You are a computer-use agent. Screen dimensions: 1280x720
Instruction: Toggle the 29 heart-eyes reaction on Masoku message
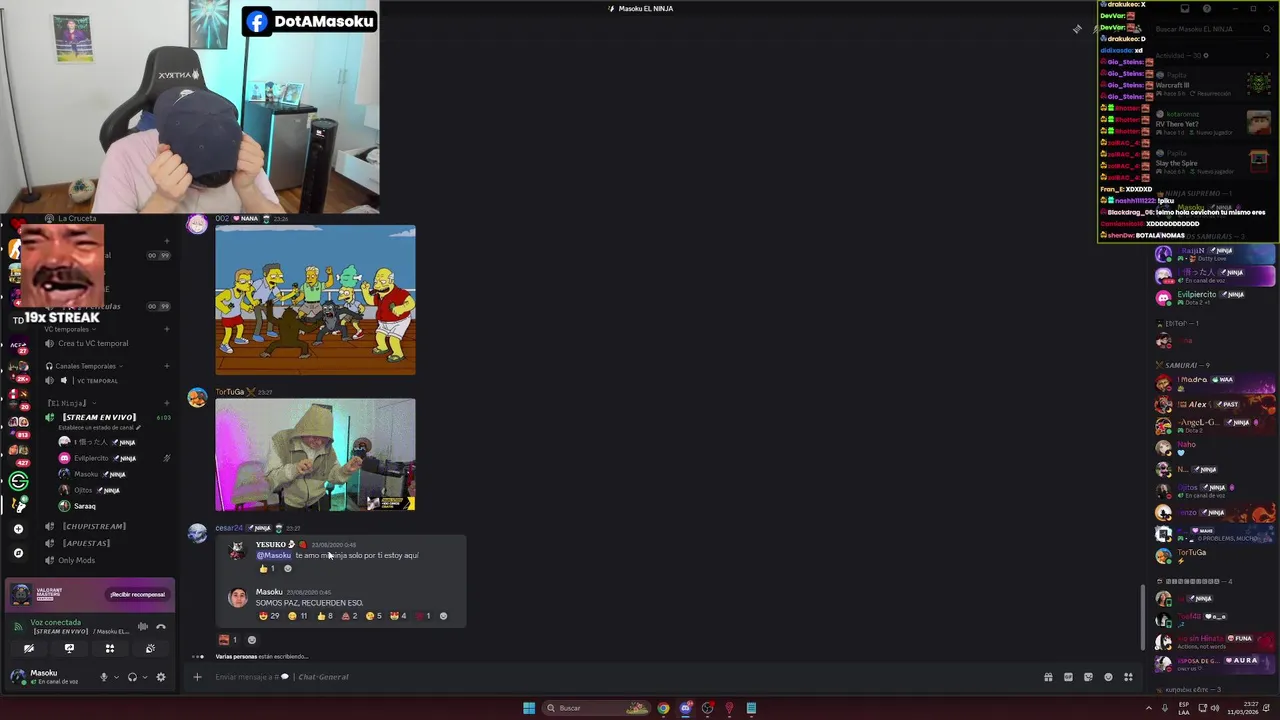[269, 616]
